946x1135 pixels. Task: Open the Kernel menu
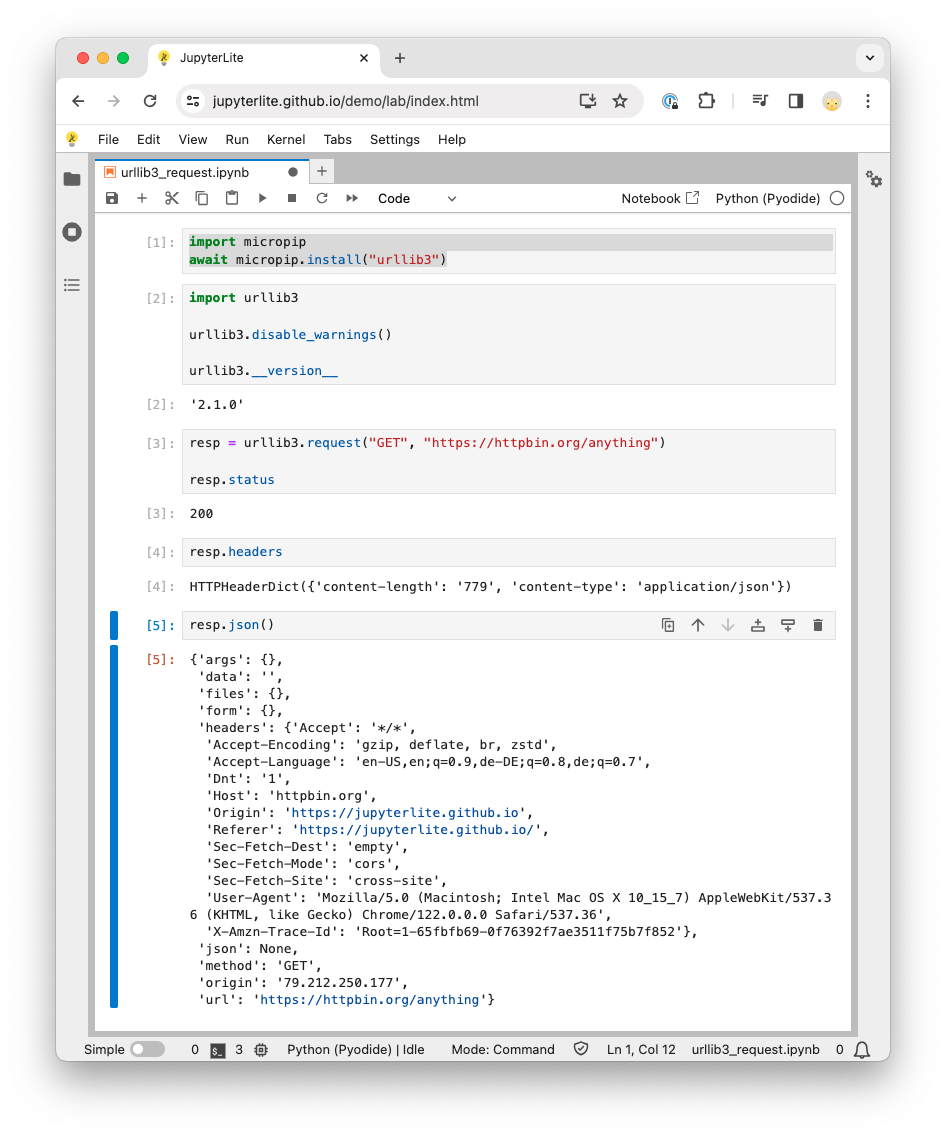click(286, 140)
